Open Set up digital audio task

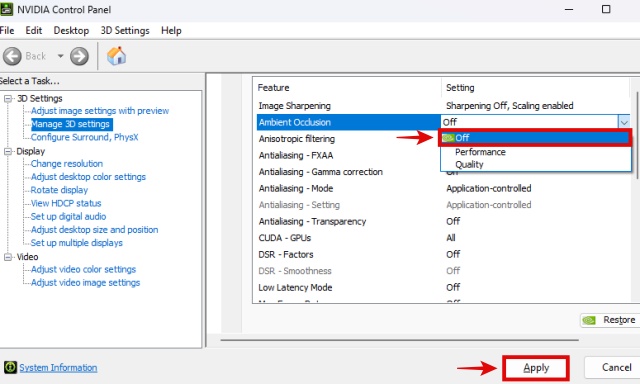[69, 216]
